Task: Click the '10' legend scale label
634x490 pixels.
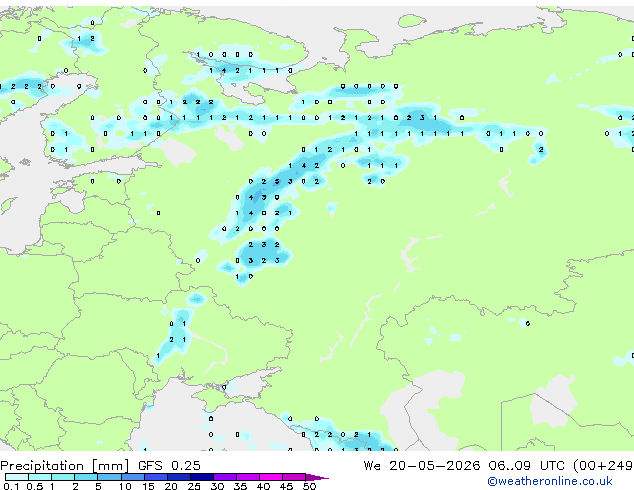Action: coord(125,486)
